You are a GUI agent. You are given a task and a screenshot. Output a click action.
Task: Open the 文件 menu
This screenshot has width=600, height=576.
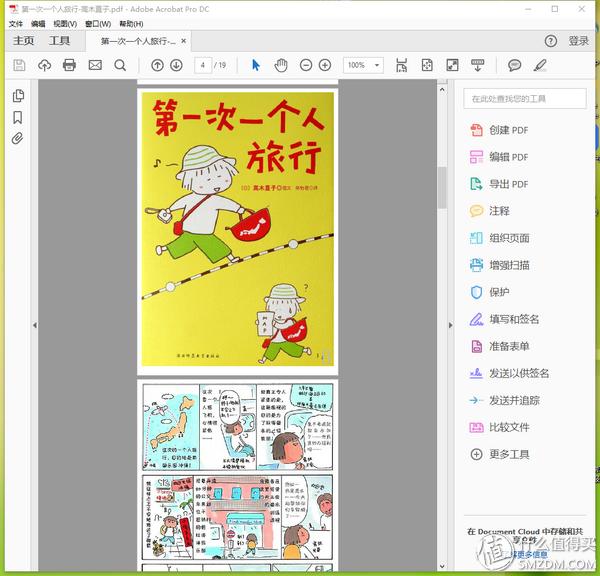point(16,24)
